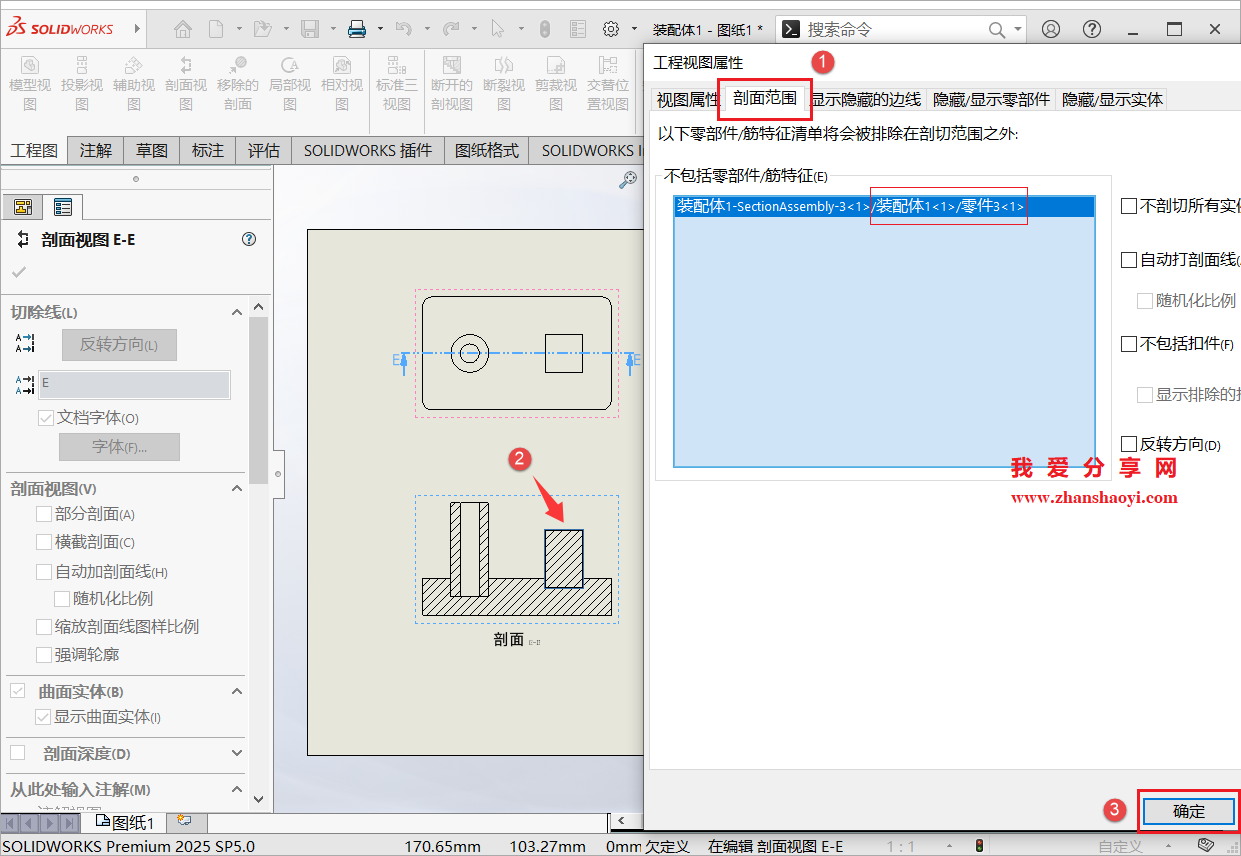Collapse the 从此处输入注解(M) section
Viewport: 1241px width, 856px height.
(237, 789)
